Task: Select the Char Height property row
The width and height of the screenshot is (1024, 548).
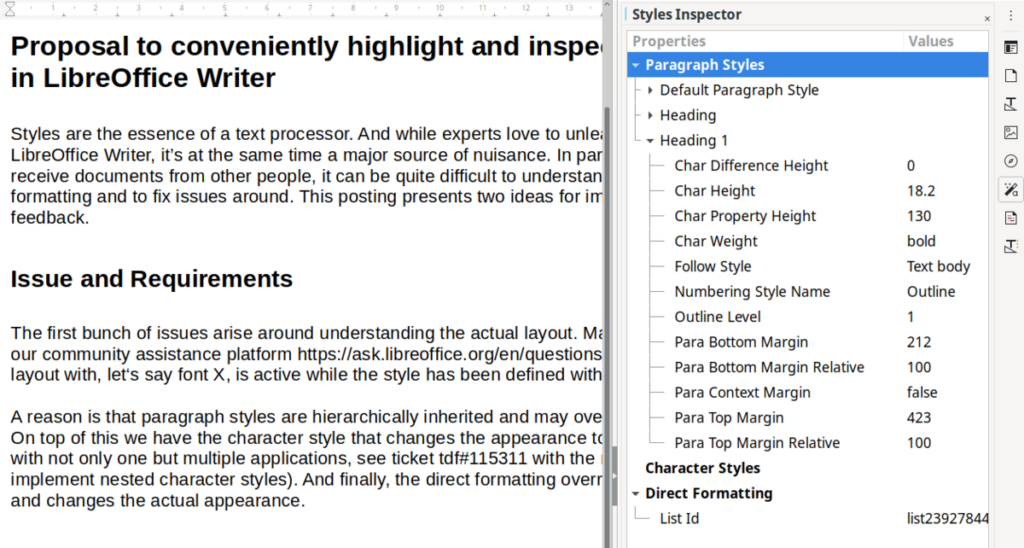Action: tap(808, 191)
